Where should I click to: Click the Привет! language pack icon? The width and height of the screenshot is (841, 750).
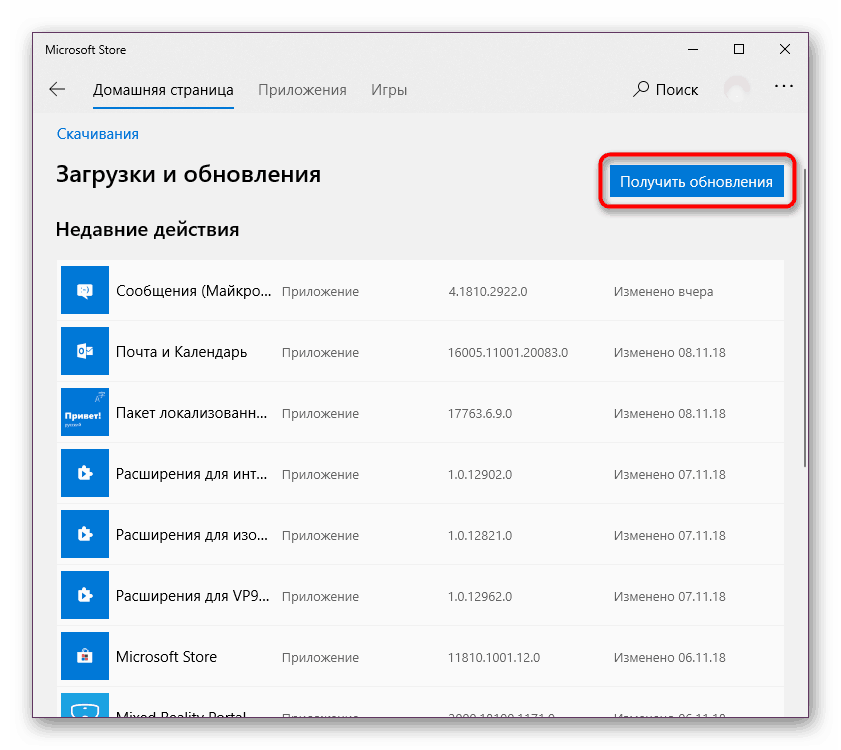click(85, 412)
